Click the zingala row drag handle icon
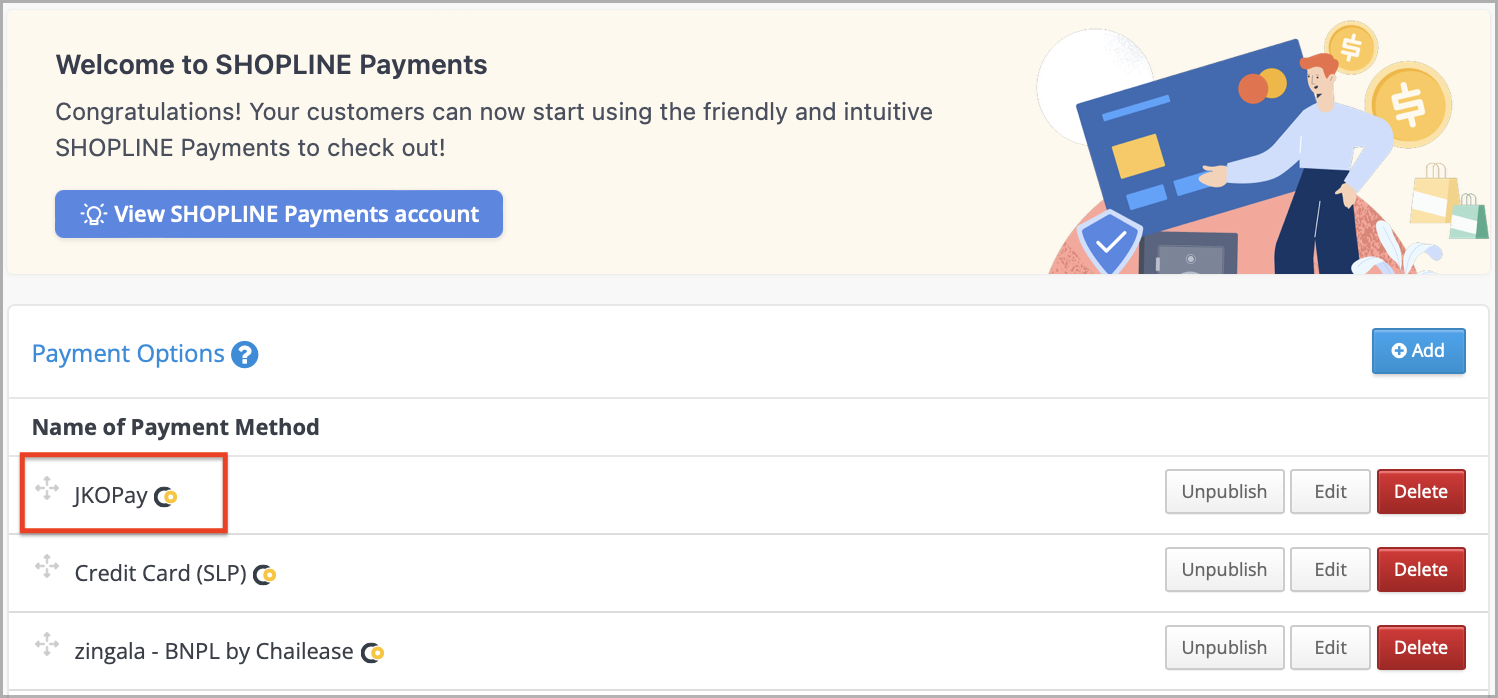The image size is (1498, 698). coord(47,644)
